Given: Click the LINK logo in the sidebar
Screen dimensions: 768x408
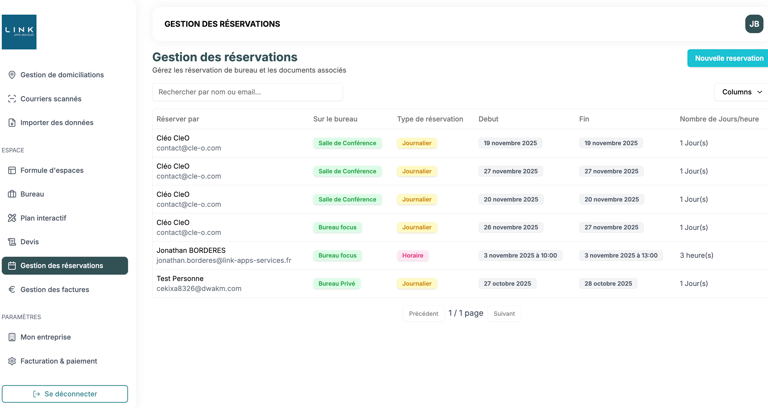Looking at the screenshot, I should tap(19, 32).
